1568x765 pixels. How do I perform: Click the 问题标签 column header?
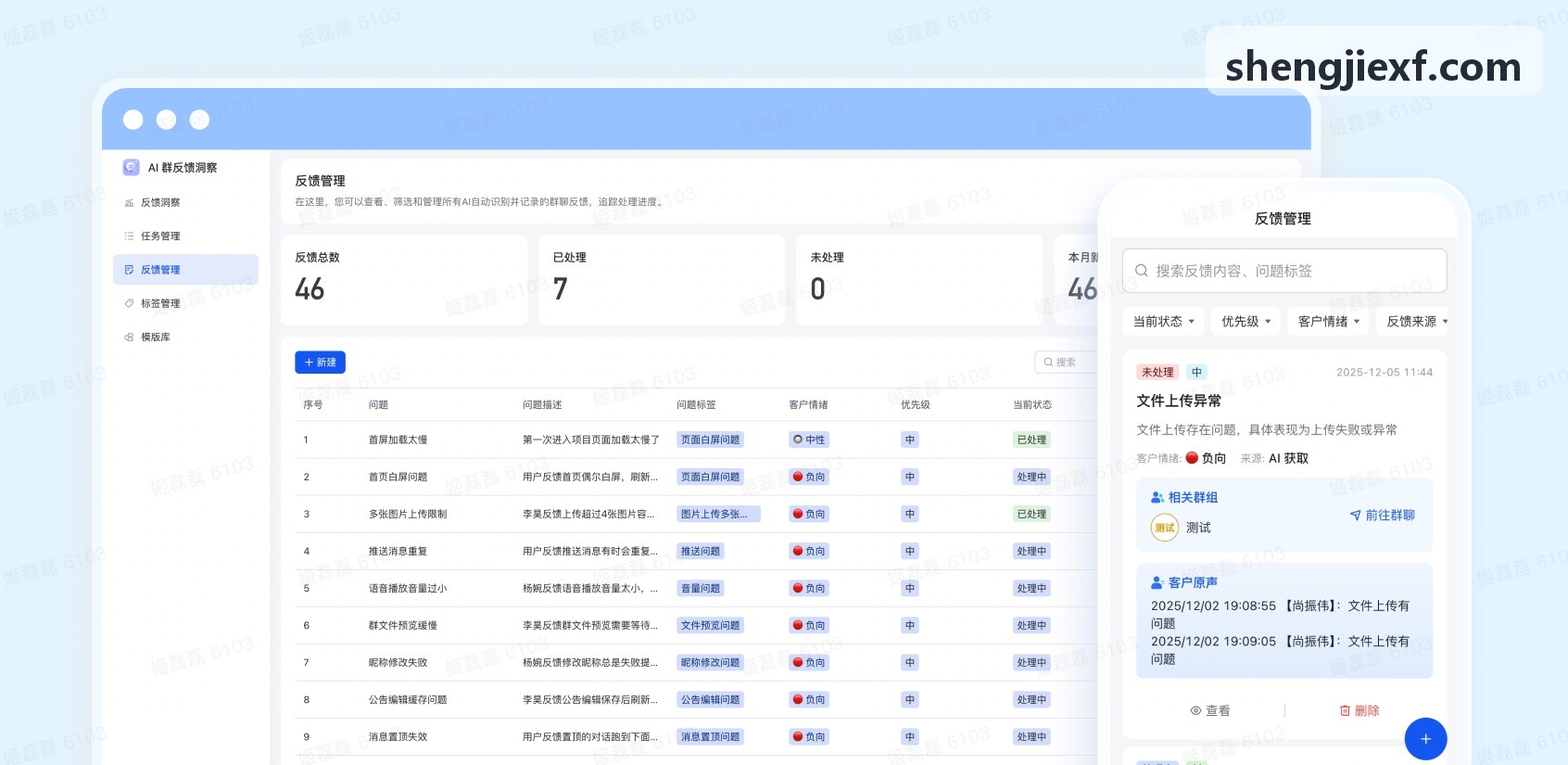point(696,405)
